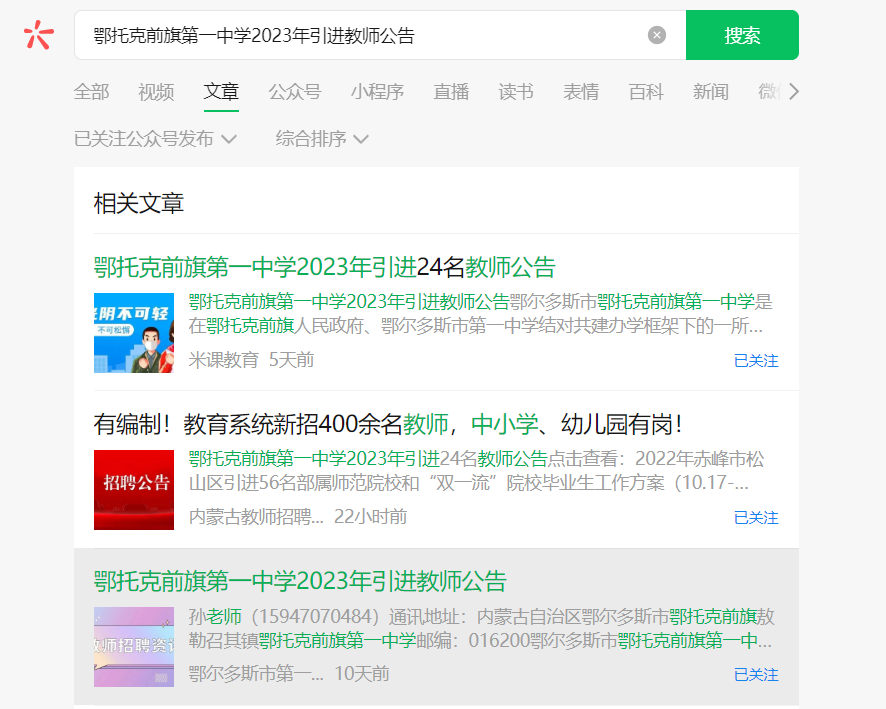This screenshot has height=709, width=886.
Task: Click the snippet starting 鄂尔多斯市鄂托克前旗第一中学是
Action: (480, 314)
